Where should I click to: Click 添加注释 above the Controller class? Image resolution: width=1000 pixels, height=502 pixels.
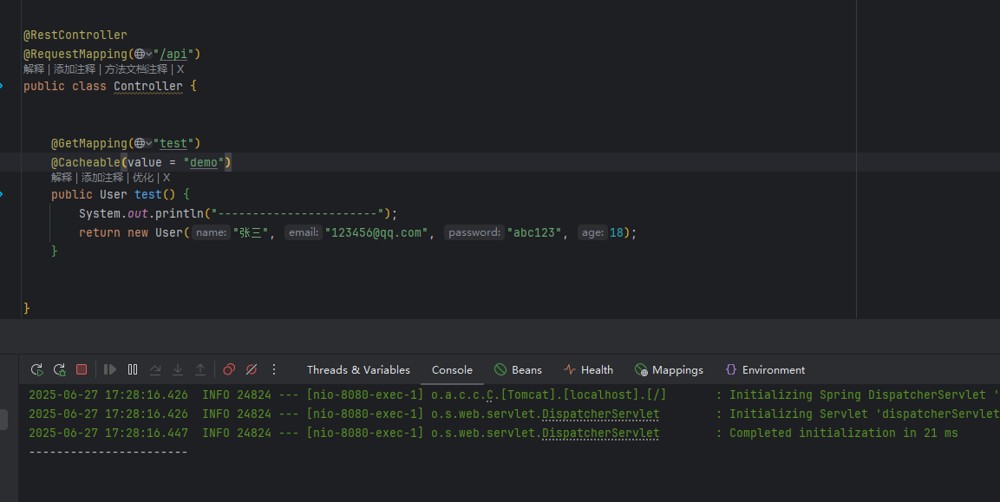(74, 69)
